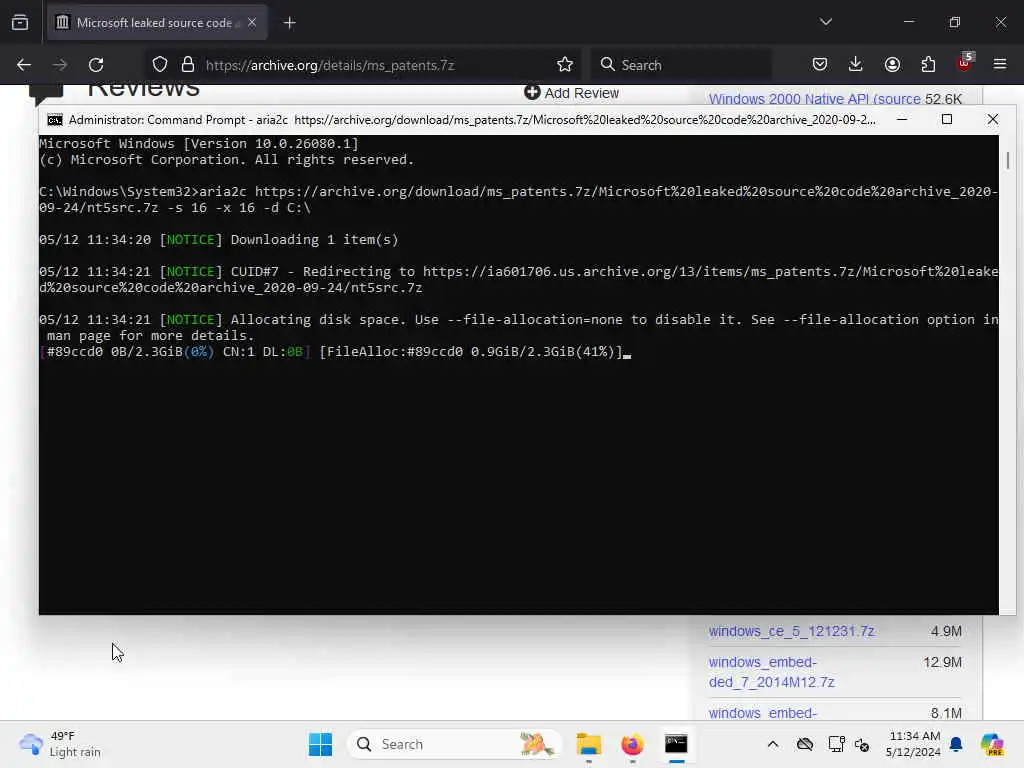Open windows_ce_5_121231.7z file link
The height and width of the screenshot is (768, 1024).
click(x=792, y=632)
